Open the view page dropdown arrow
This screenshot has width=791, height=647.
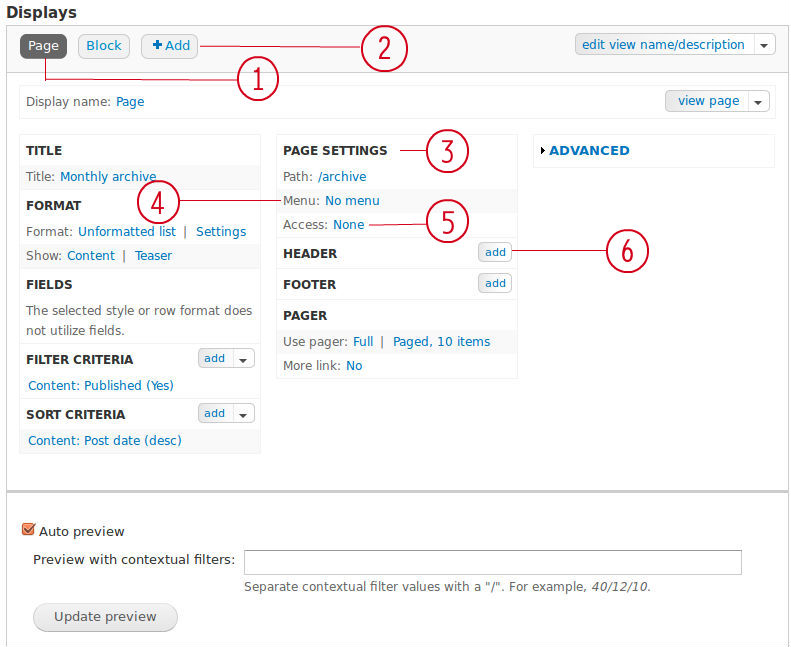758,101
